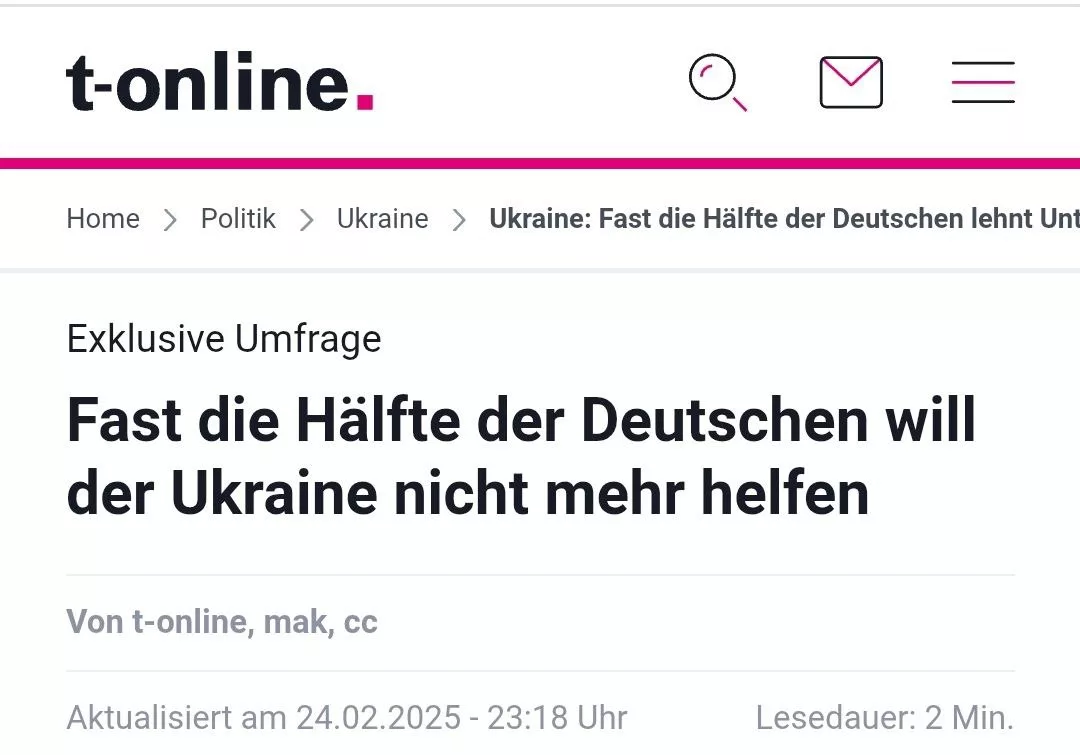Click the pink dot in the logo
This screenshot has width=1080, height=755.
(x=365, y=101)
